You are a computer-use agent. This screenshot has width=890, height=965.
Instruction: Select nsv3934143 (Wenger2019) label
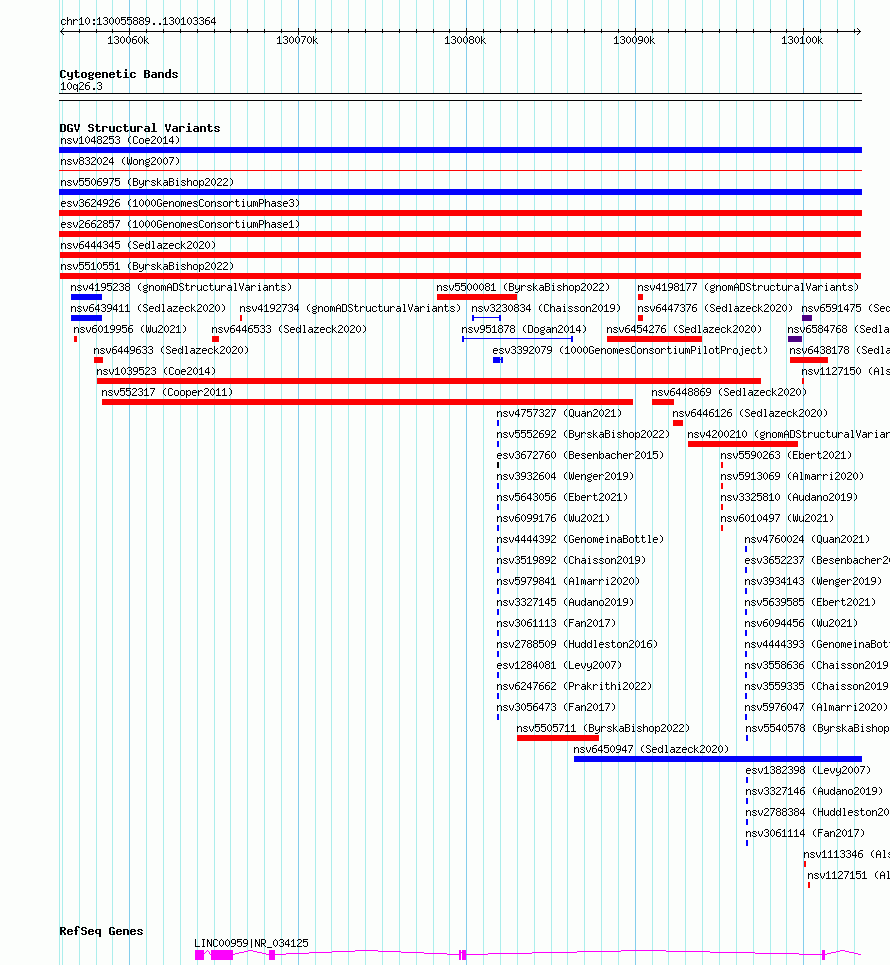[x=813, y=581]
